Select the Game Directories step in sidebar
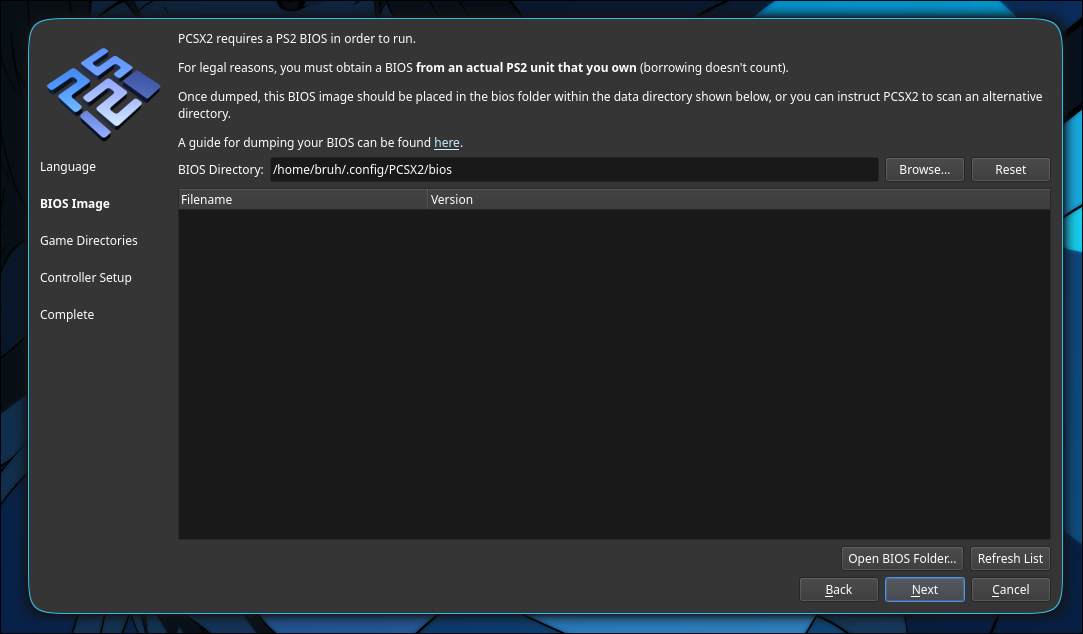This screenshot has width=1083, height=634. pyautogui.click(x=88, y=240)
